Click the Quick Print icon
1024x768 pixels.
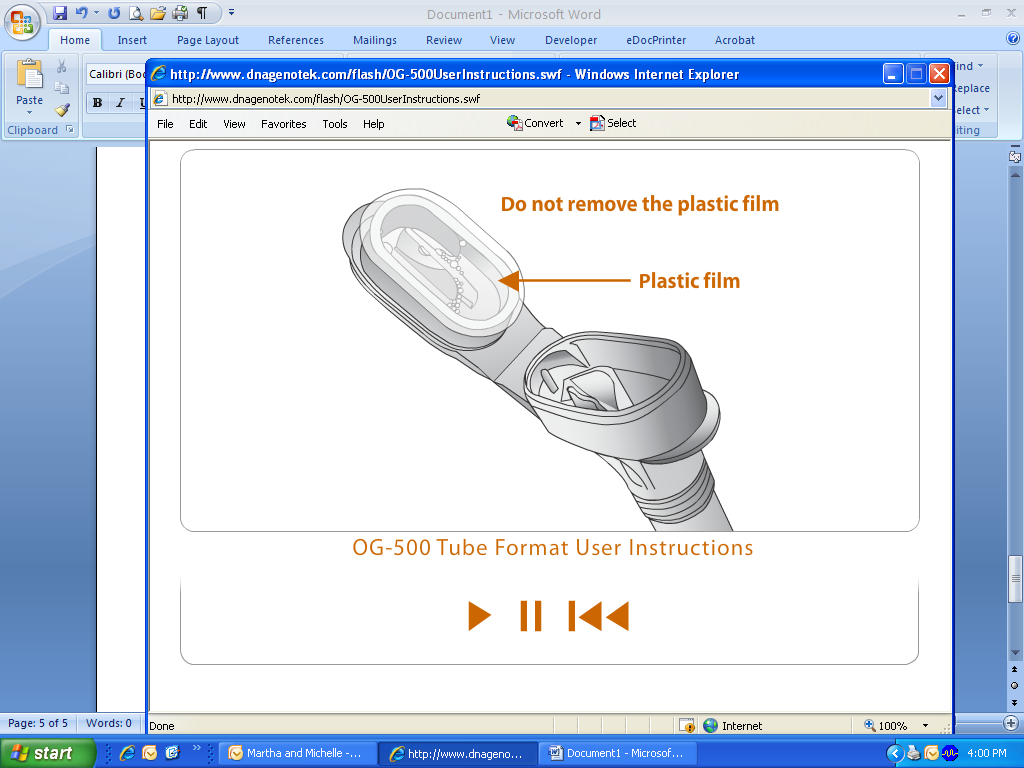click(180, 12)
